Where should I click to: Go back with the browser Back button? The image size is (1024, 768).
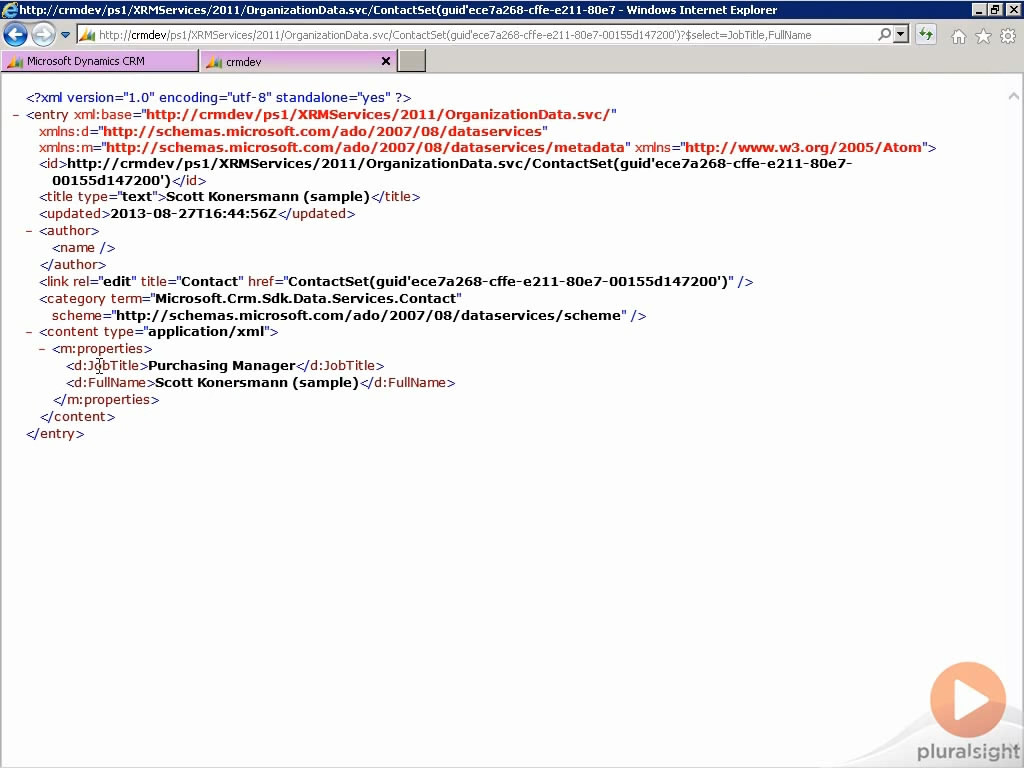tap(16, 35)
